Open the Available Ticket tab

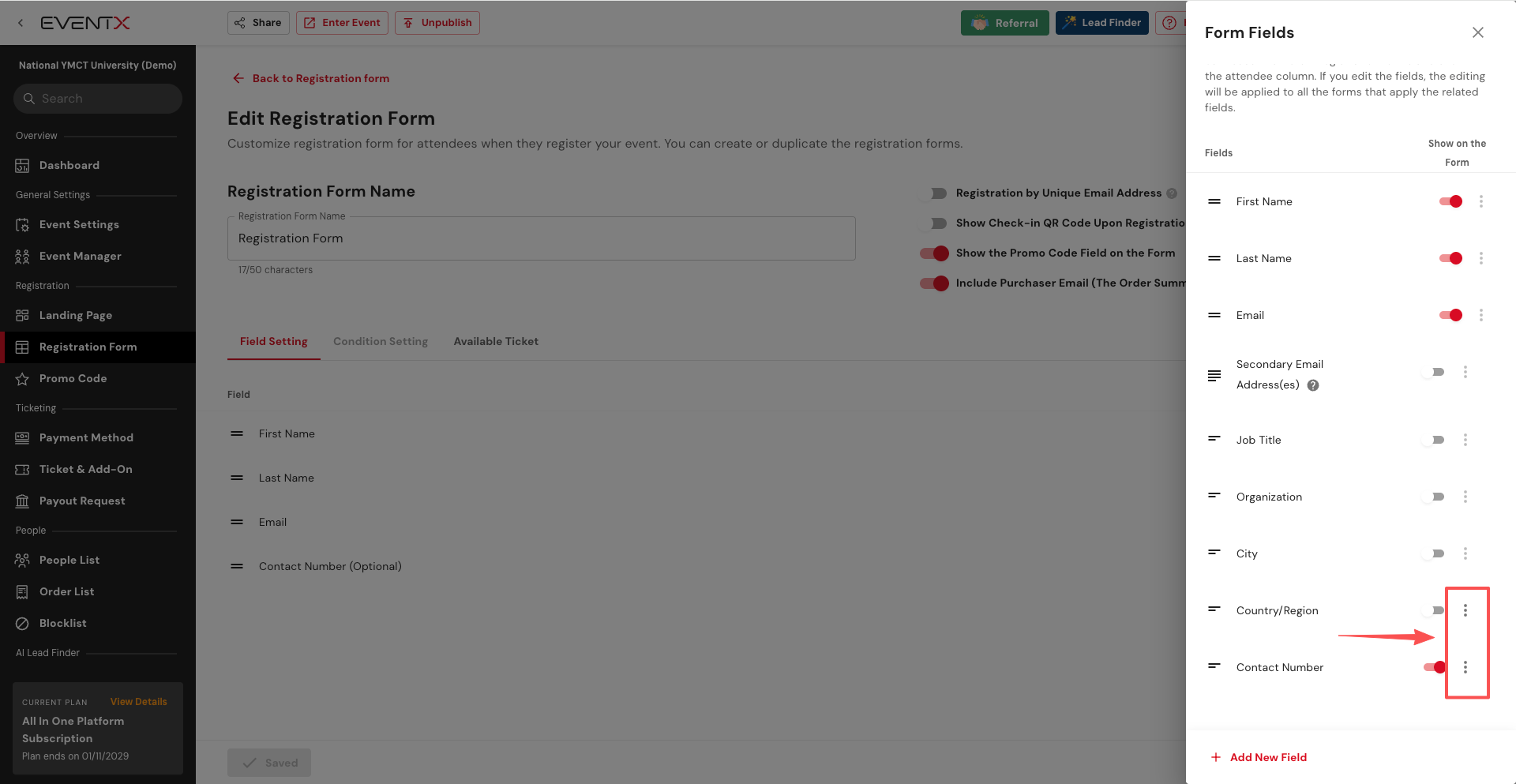(496, 341)
